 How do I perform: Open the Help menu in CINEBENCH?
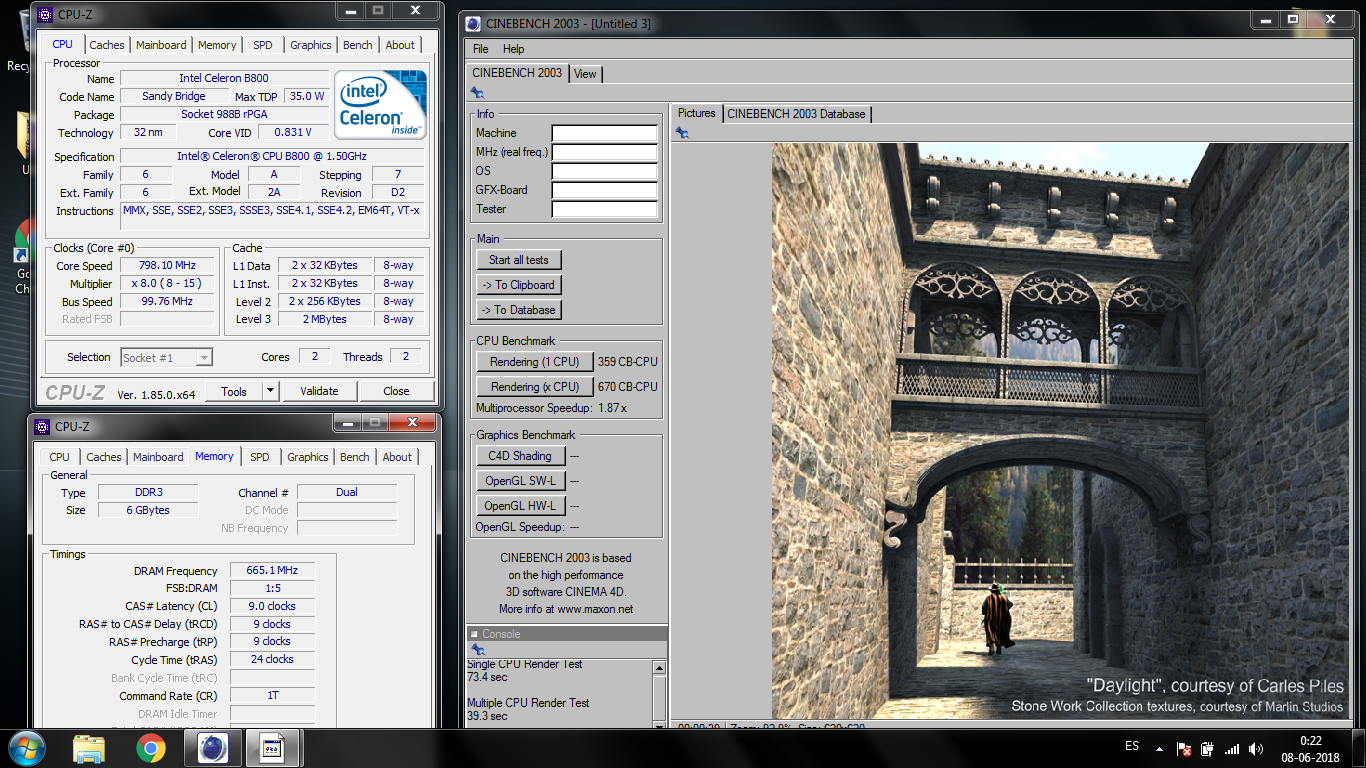[514, 48]
